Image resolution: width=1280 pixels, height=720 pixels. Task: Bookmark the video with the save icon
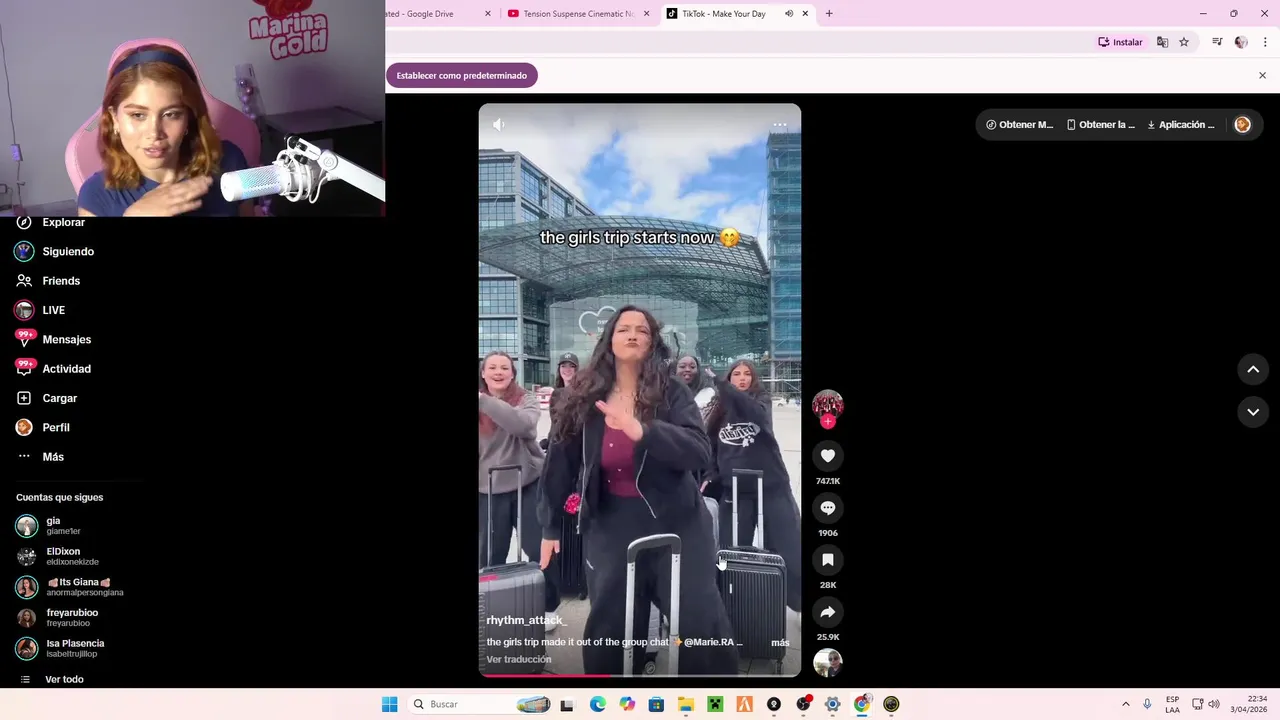(x=827, y=560)
